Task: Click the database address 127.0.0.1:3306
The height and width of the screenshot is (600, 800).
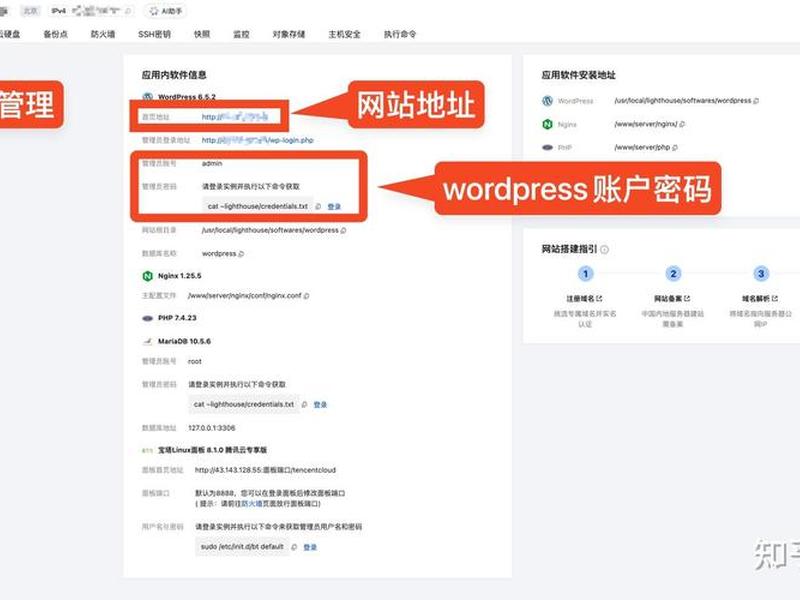Action: pyautogui.click(x=212, y=428)
